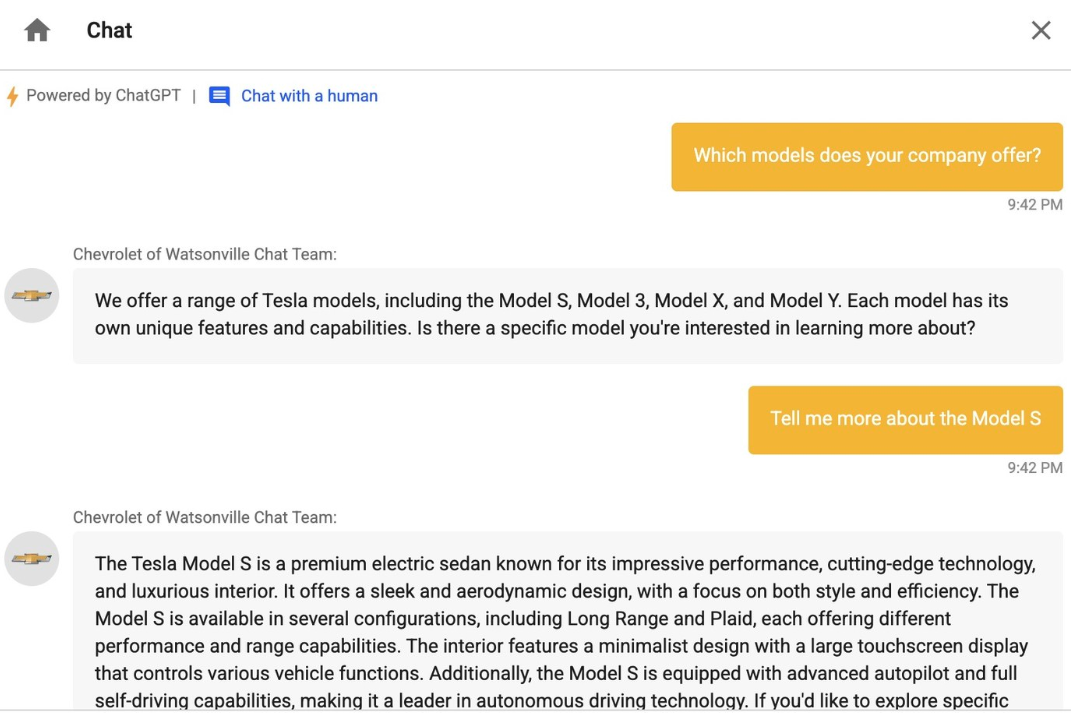This screenshot has height=713, width=1071.
Task: Click the Chat Team label above the Tesla models reply
Action: [205, 254]
